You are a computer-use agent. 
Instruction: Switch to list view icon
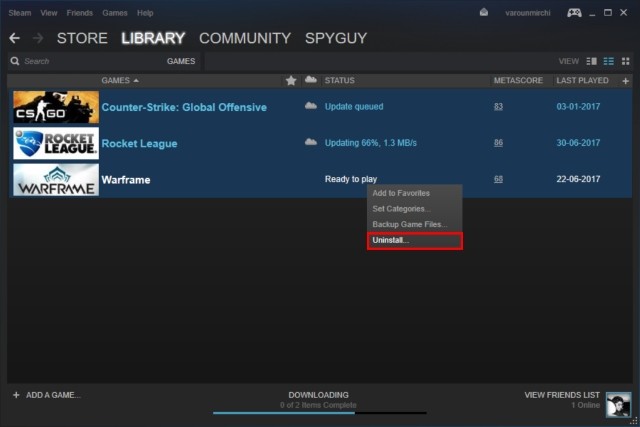[x=609, y=61]
